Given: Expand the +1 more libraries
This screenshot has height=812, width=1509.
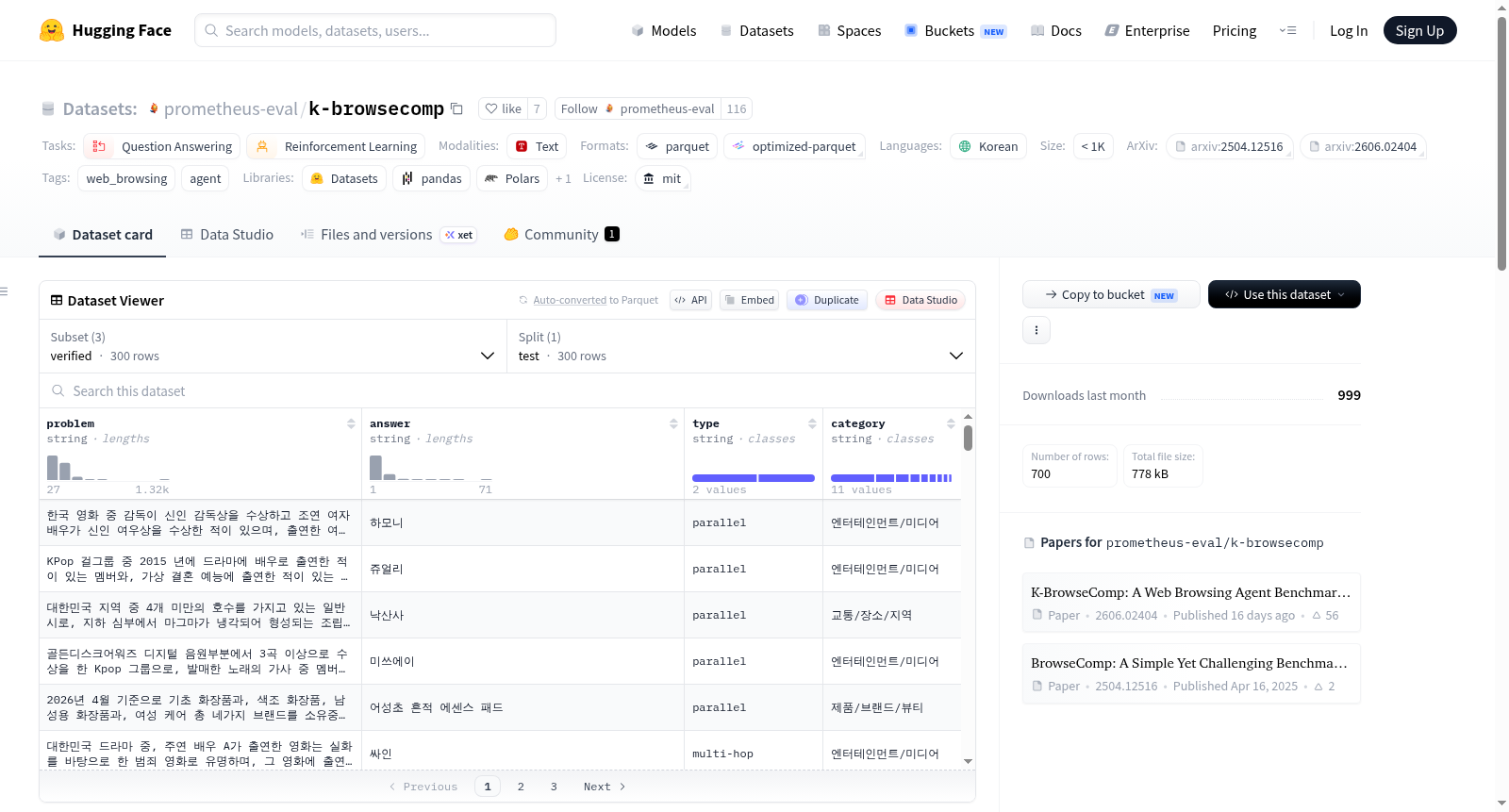Looking at the screenshot, I should (563, 178).
